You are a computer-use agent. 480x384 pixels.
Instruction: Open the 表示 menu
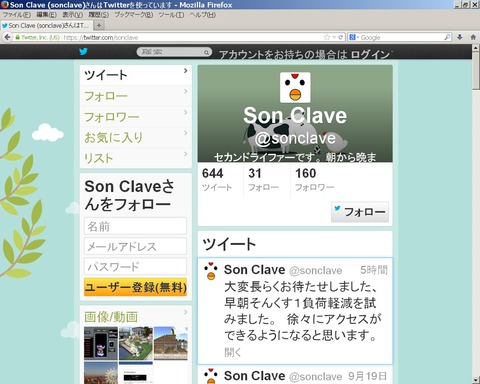pos(73,15)
